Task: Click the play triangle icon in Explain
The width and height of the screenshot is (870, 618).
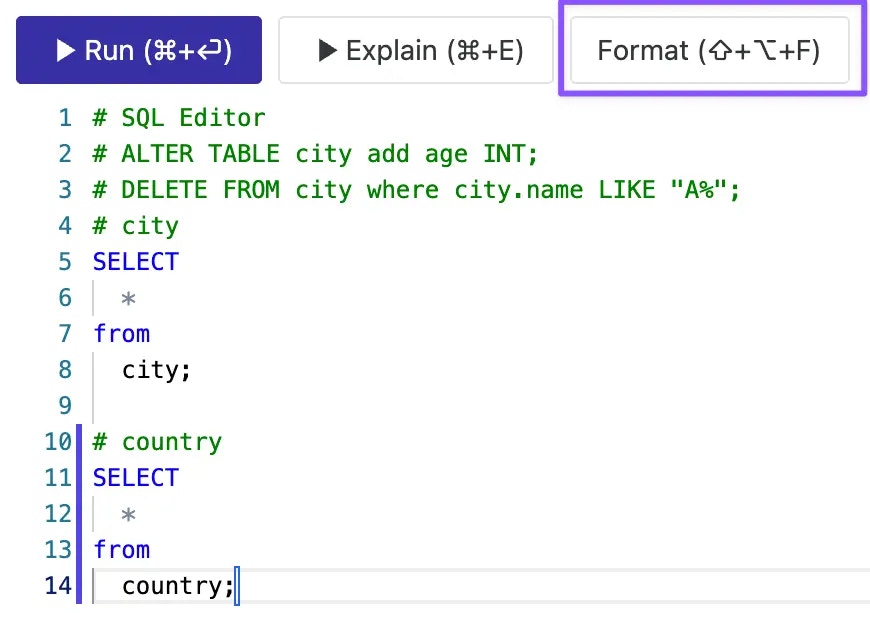Action: point(327,50)
